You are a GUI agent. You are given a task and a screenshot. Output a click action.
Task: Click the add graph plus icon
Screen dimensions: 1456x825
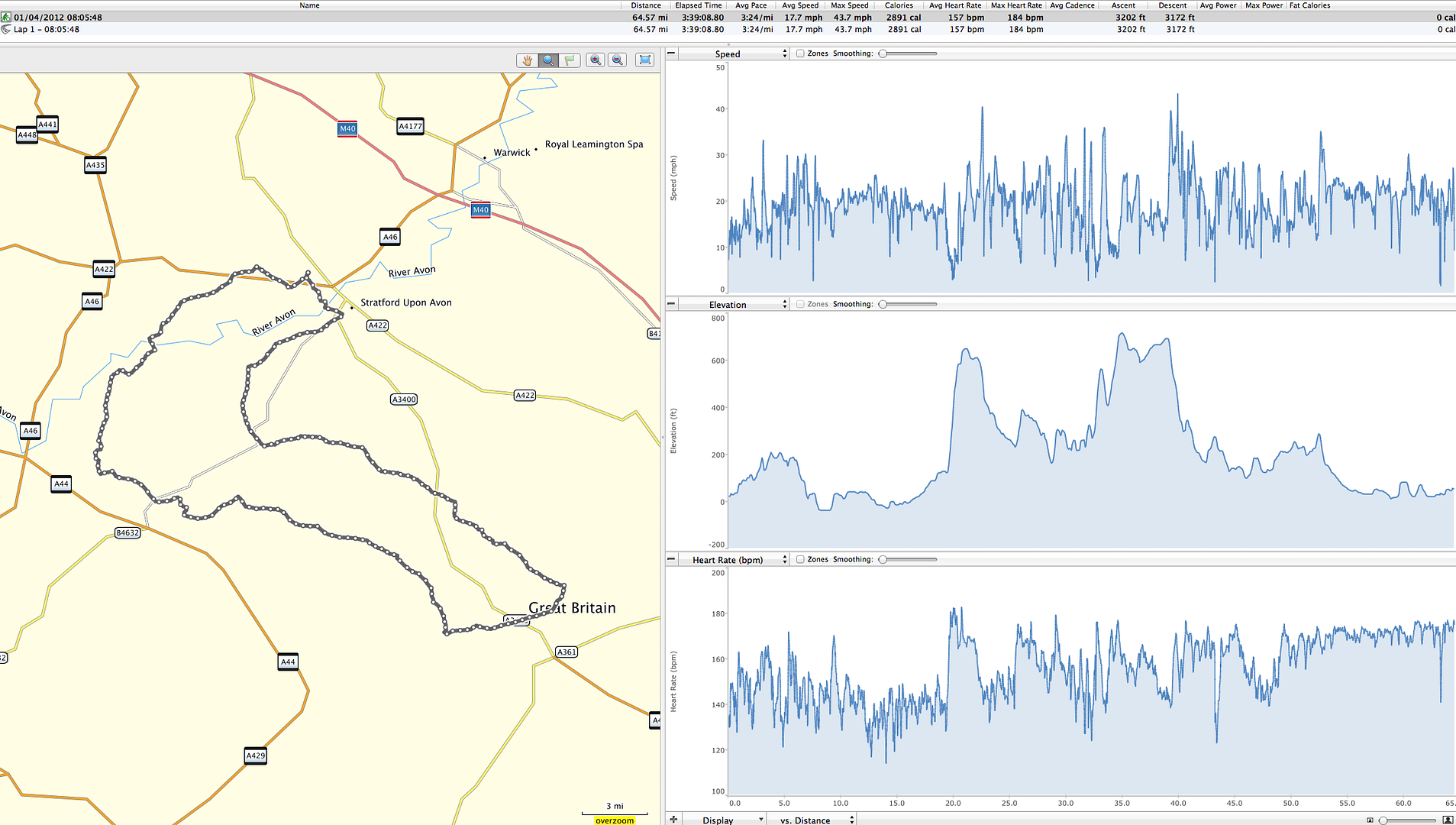[x=673, y=818]
